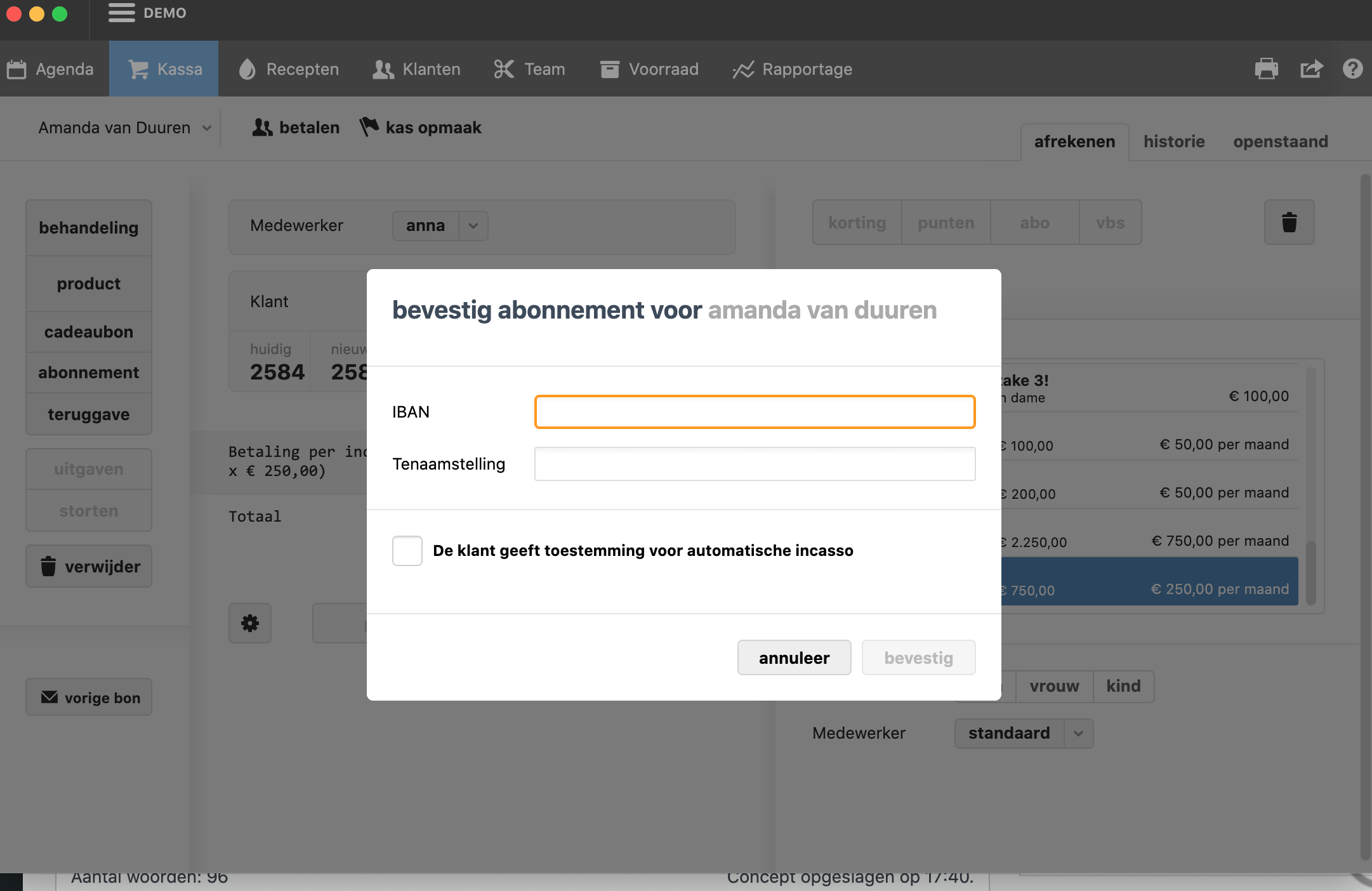This screenshot has height=891, width=1372.
Task: Select the kind gender toggle
Action: [x=1123, y=686]
